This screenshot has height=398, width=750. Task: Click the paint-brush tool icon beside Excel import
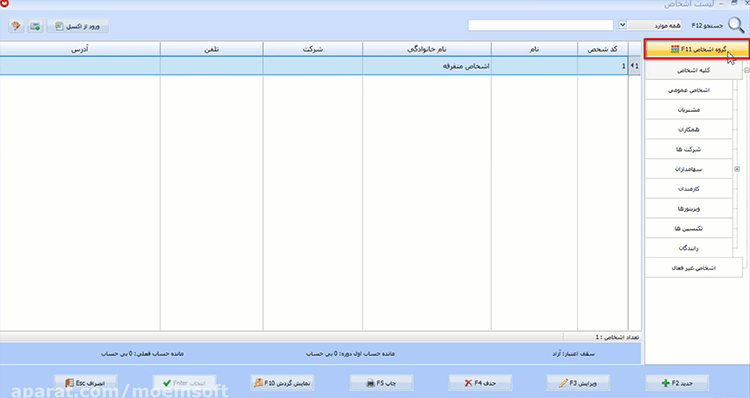17,26
